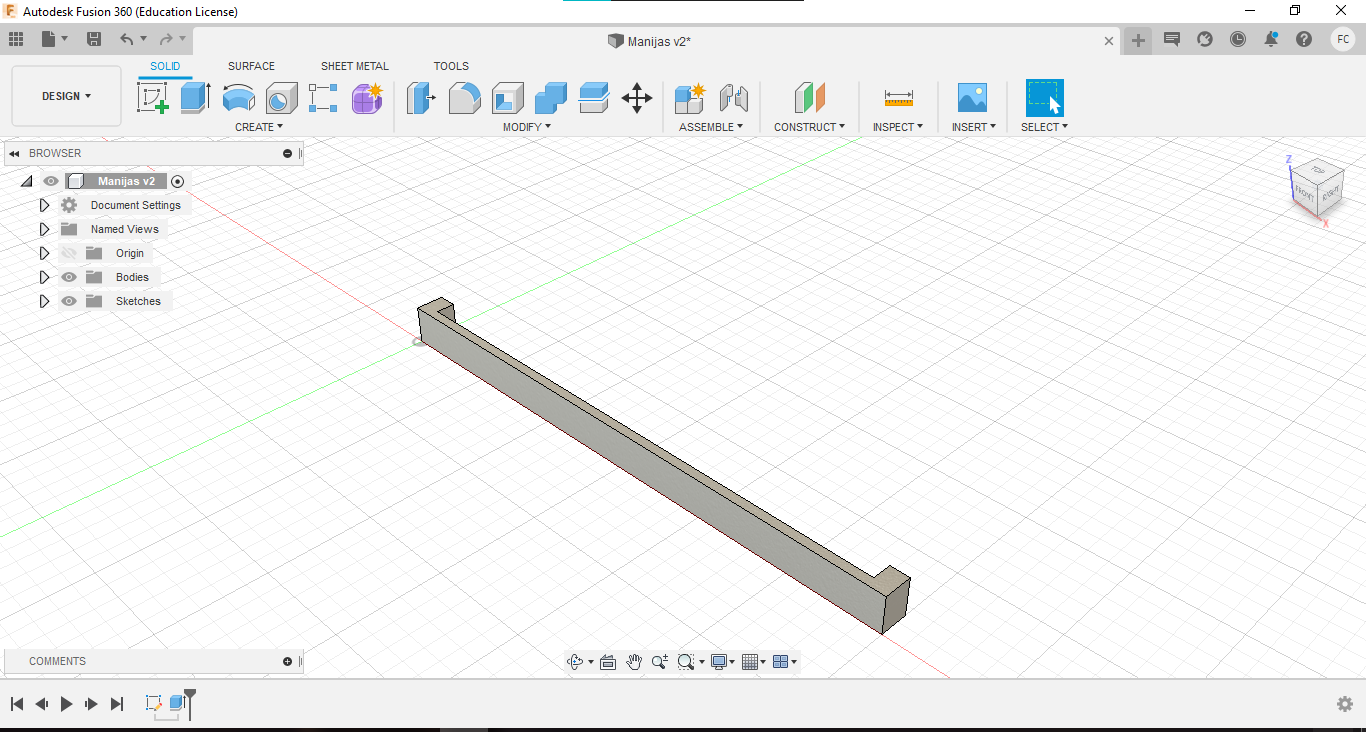Expand the Origin folder
The image size is (1366, 732).
(x=44, y=253)
